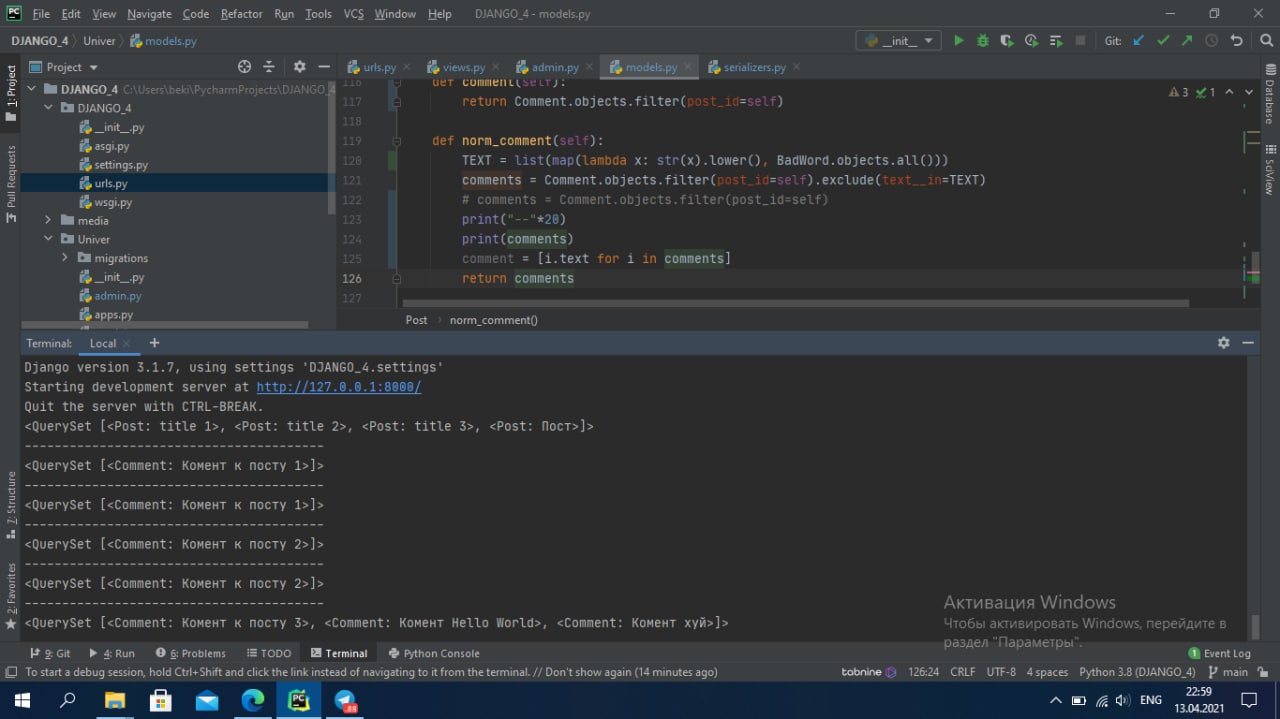Jump to previous highlighted error arrow
This screenshot has height=719, width=1280.
coord(1228,92)
